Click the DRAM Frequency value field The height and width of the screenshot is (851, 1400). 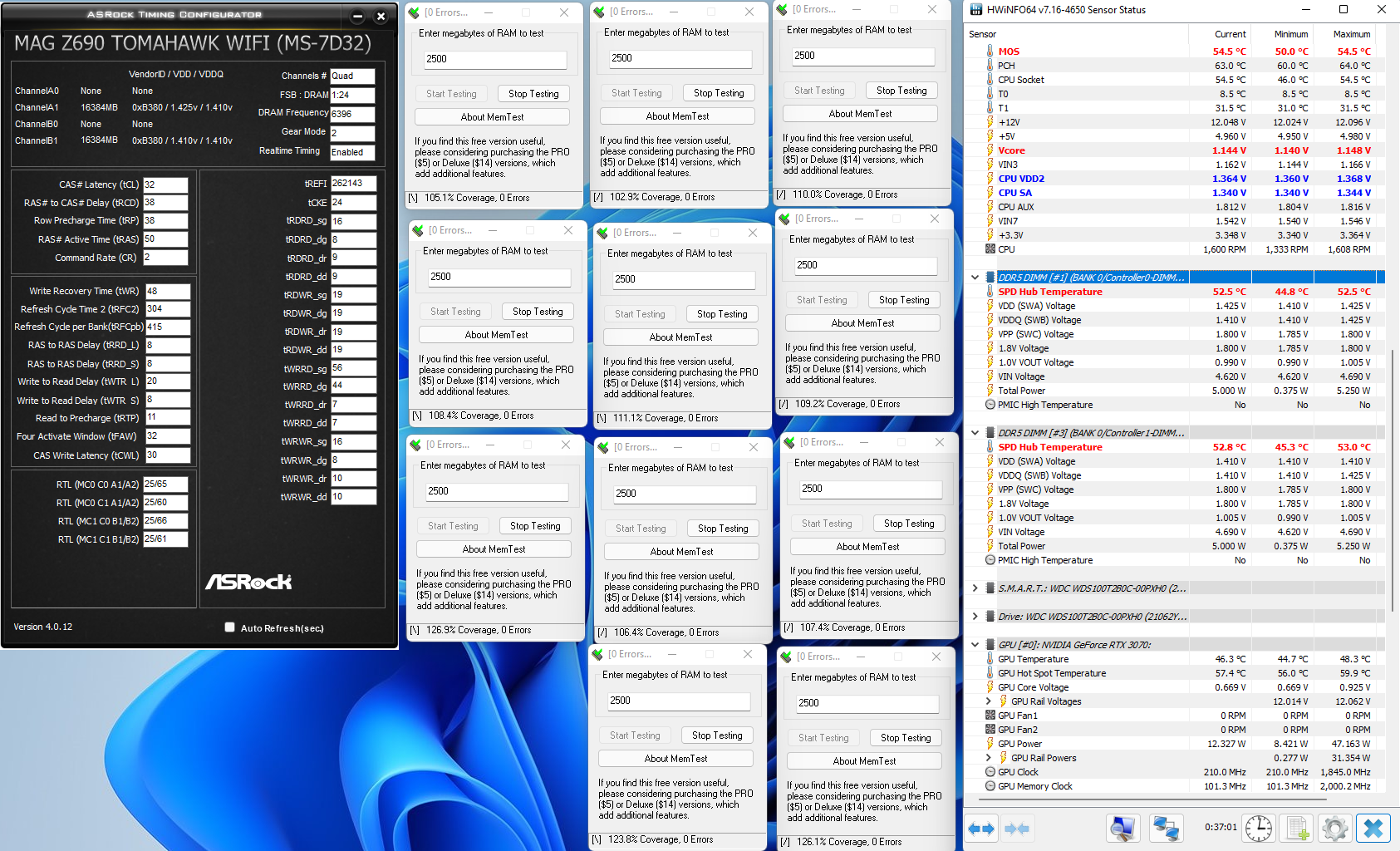(352, 114)
